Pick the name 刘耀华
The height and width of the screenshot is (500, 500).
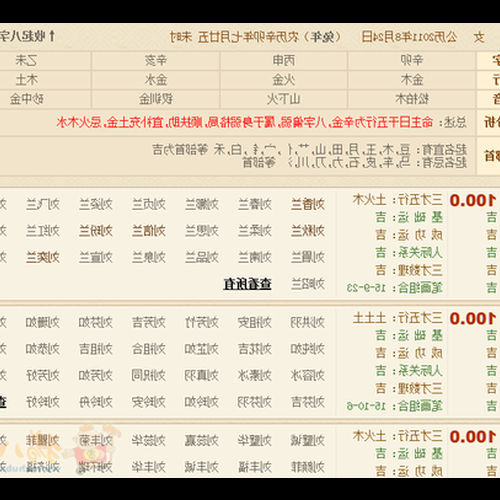coord(255,440)
